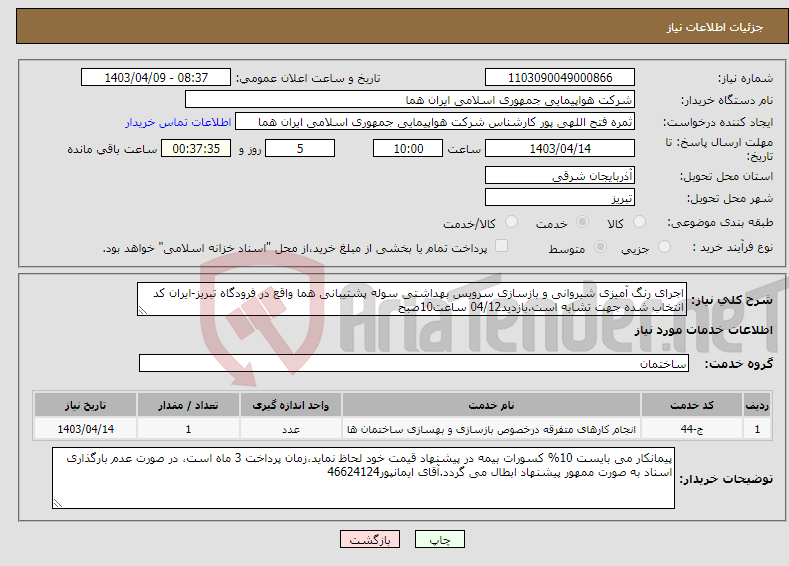Click the چاپ print button
The width and height of the screenshot is (789, 566).
point(440,539)
